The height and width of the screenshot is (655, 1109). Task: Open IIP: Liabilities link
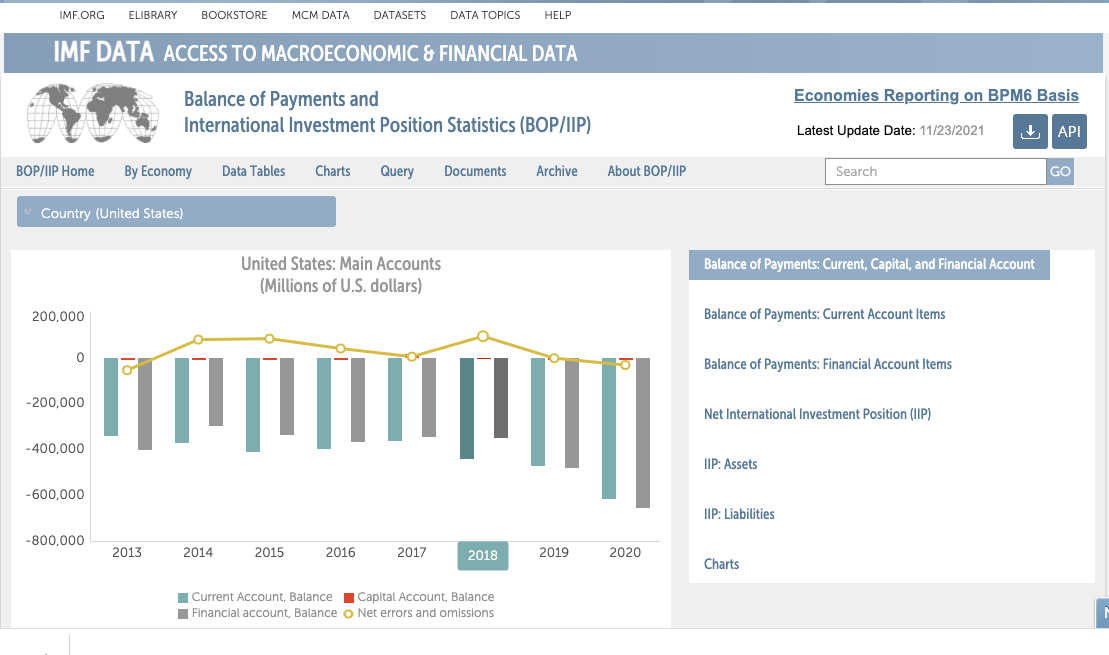click(x=739, y=514)
